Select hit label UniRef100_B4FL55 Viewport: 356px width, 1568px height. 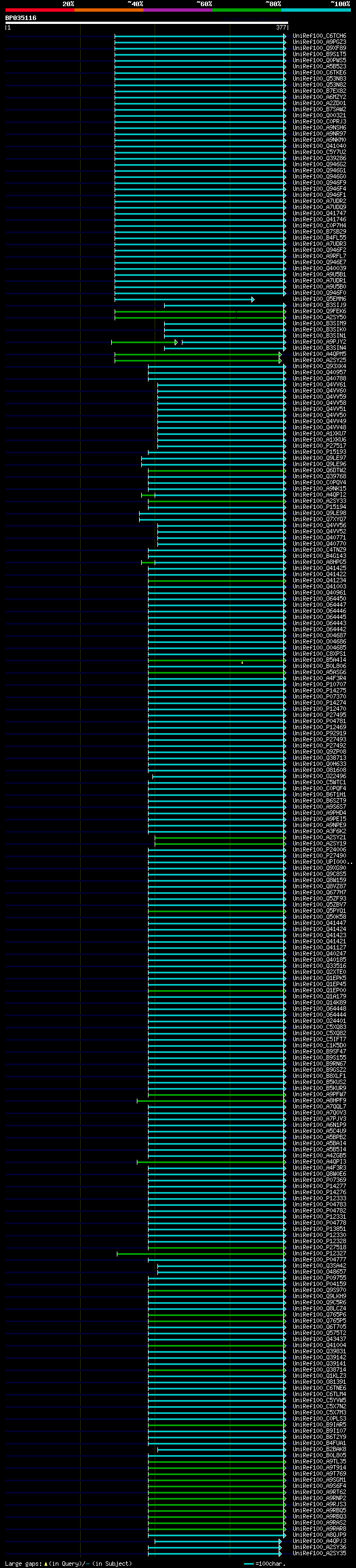point(319,238)
